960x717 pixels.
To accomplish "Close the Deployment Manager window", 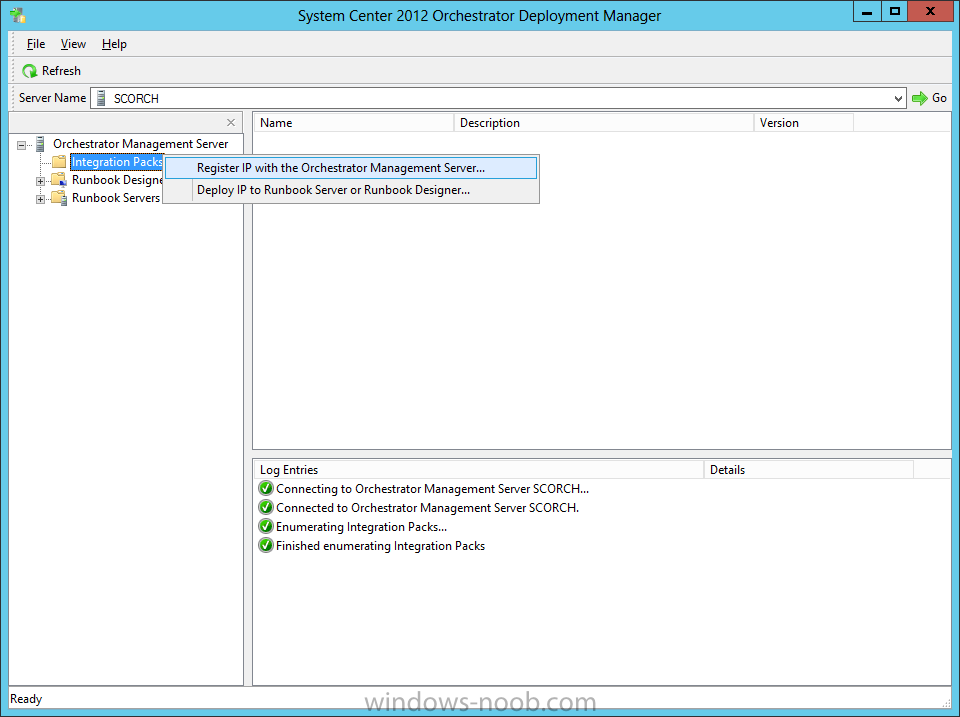I will tap(930, 12).
